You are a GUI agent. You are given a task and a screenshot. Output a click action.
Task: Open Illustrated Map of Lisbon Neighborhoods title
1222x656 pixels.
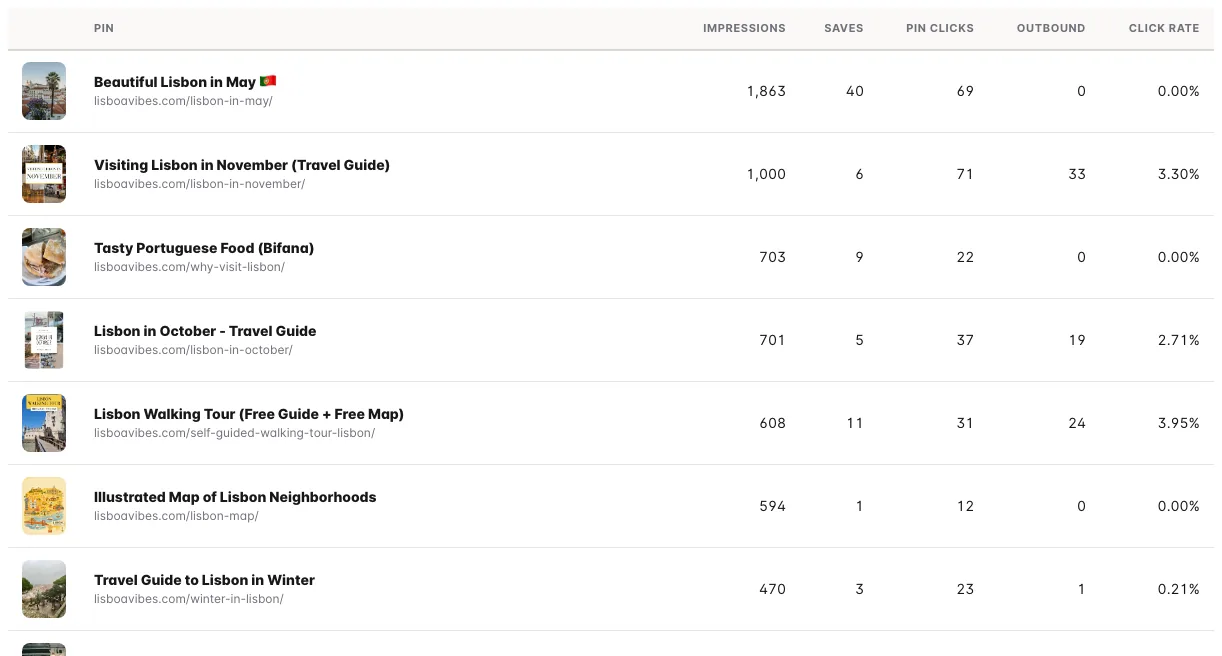click(235, 497)
